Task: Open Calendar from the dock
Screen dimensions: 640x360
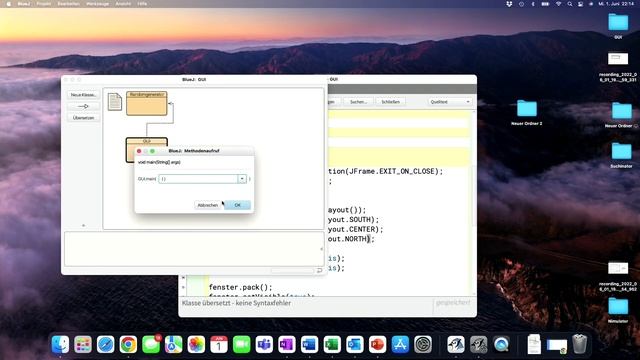Action: pos(219,344)
